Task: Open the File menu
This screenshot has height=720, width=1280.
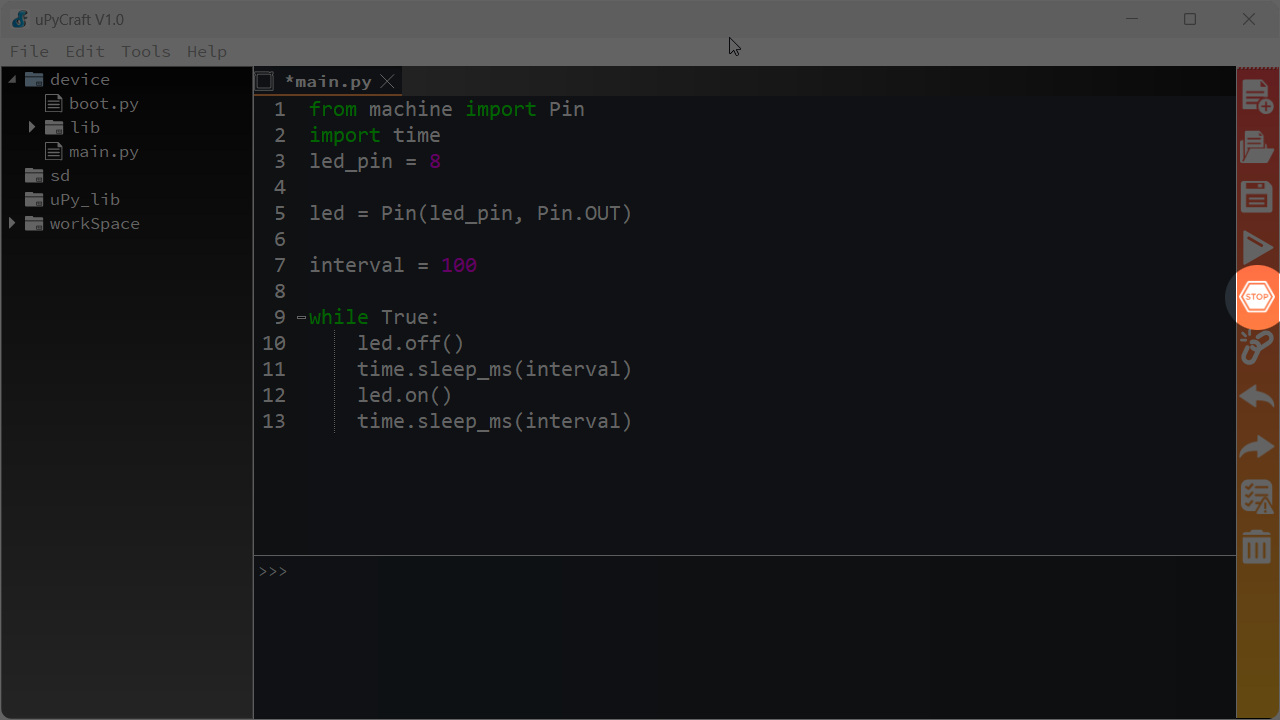Action: click(x=29, y=51)
